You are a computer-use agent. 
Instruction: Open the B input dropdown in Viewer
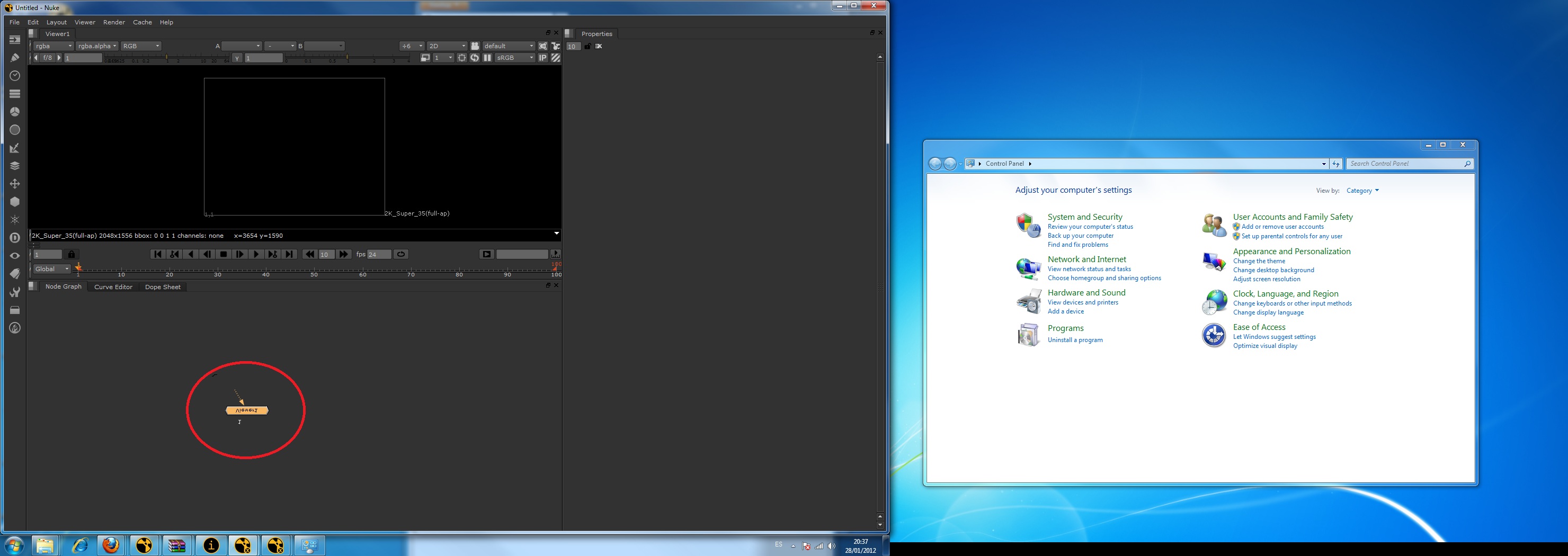pyautogui.click(x=324, y=46)
